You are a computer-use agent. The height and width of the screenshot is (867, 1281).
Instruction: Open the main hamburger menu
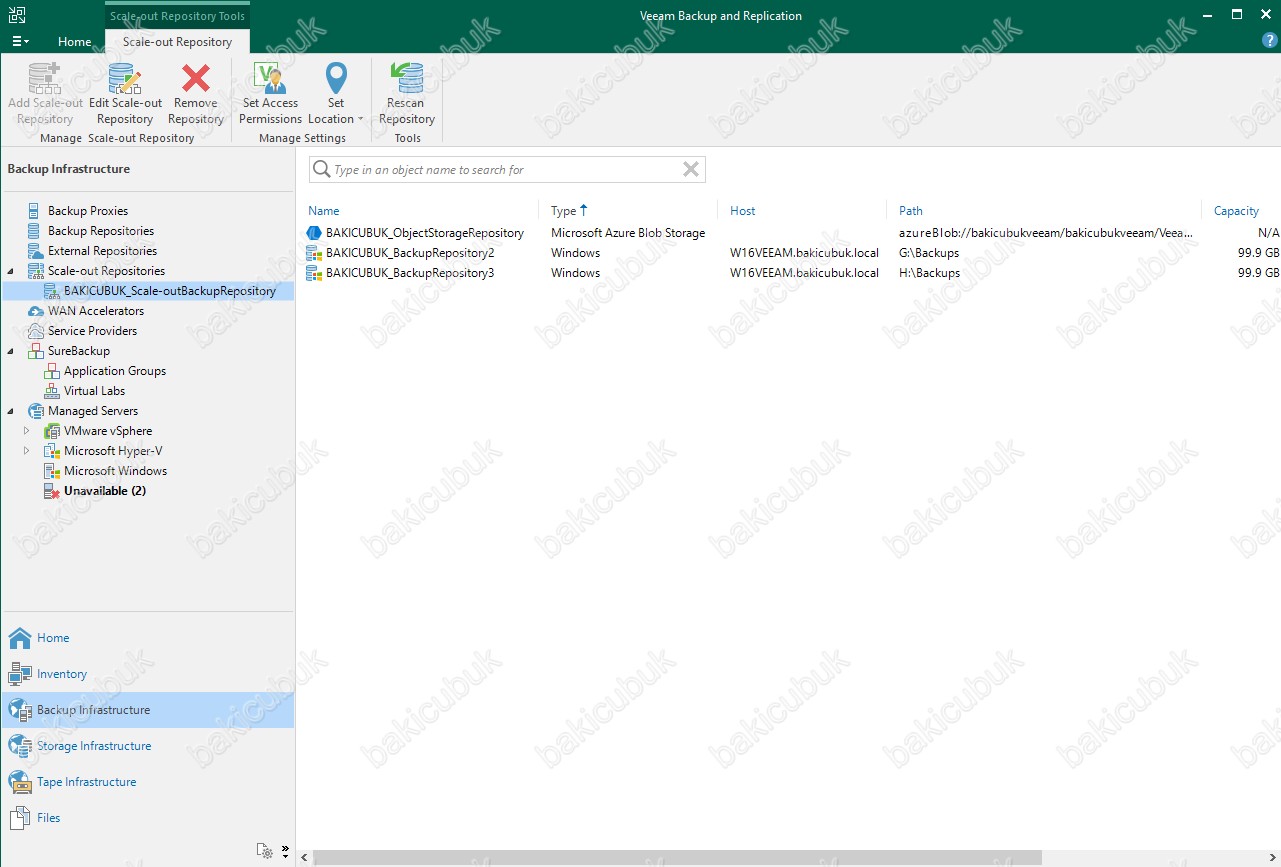click(20, 41)
